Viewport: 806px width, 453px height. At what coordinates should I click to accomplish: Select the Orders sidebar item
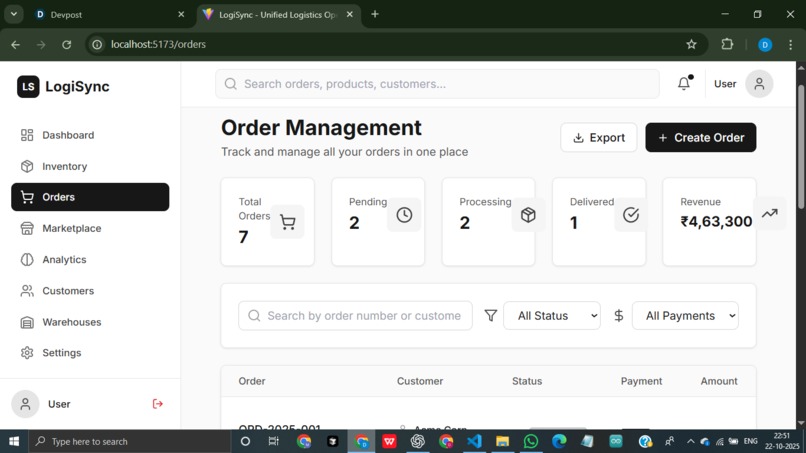[x=90, y=197]
